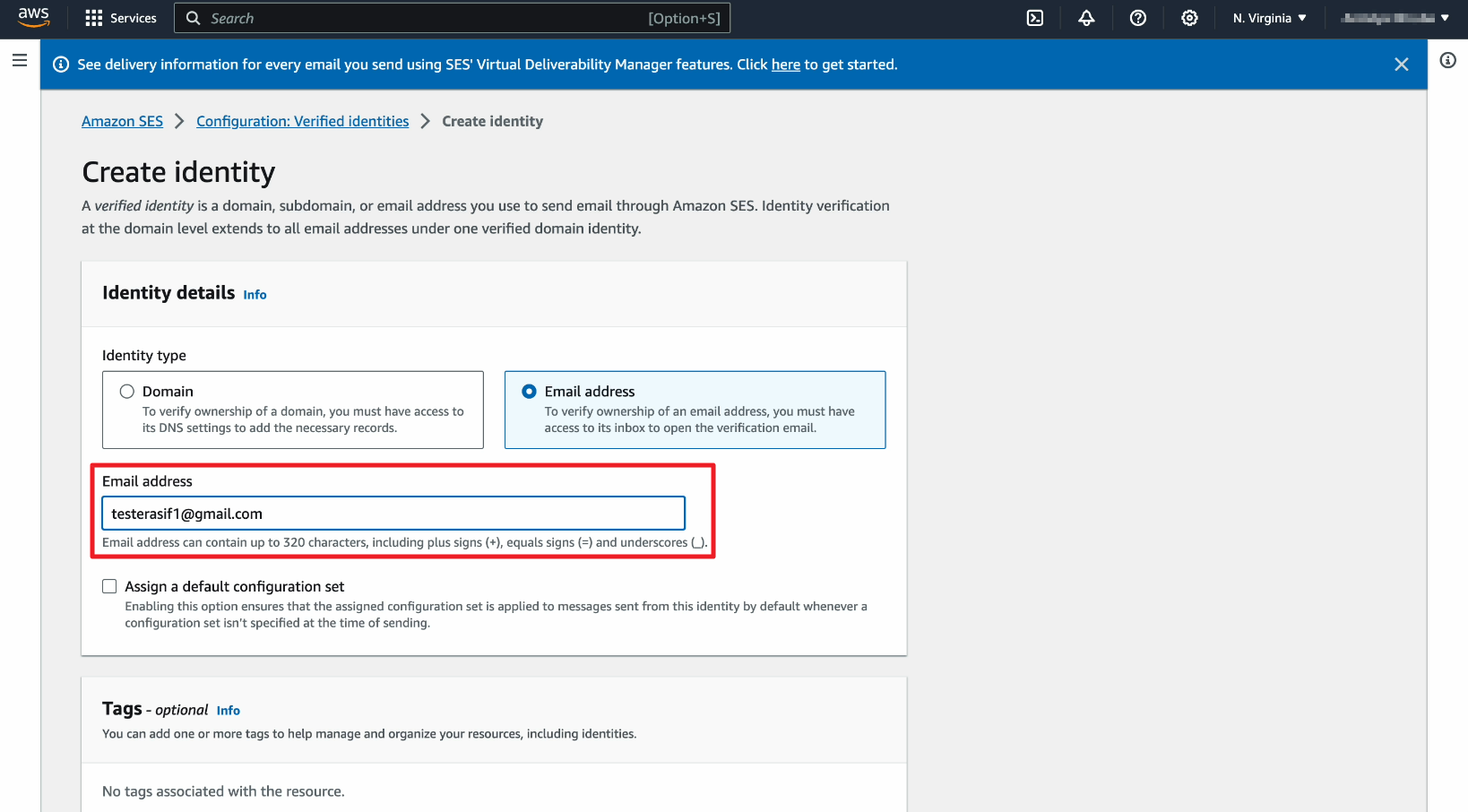Image resolution: width=1468 pixels, height=812 pixels.
Task: Select the Domain identity type
Action: point(127,392)
